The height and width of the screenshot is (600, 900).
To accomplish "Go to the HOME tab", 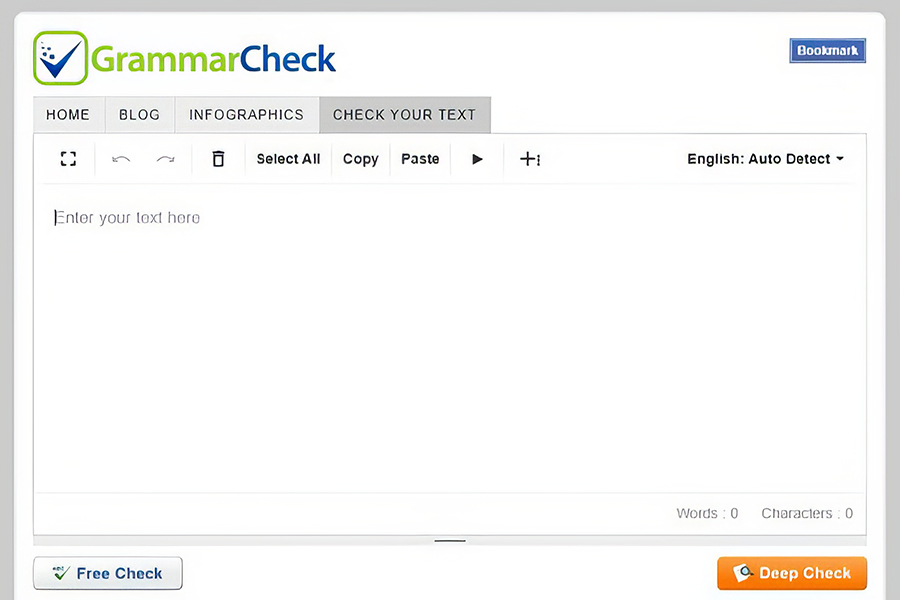I will coord(68,115).
